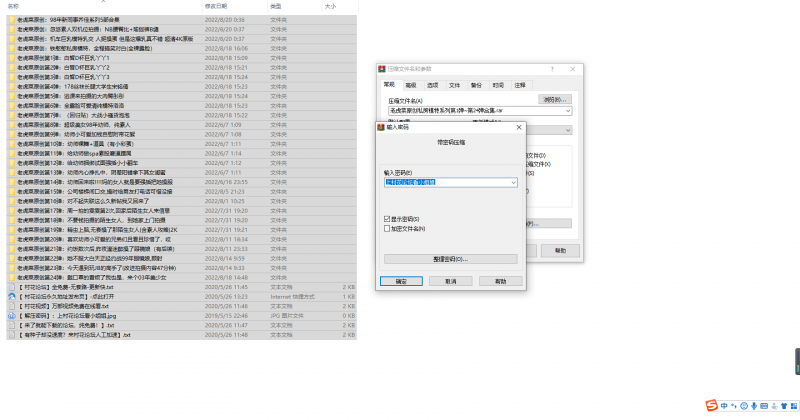Expand the password history dropdown arrow
This screenshot has height=420, width=800.
point(513,183)
